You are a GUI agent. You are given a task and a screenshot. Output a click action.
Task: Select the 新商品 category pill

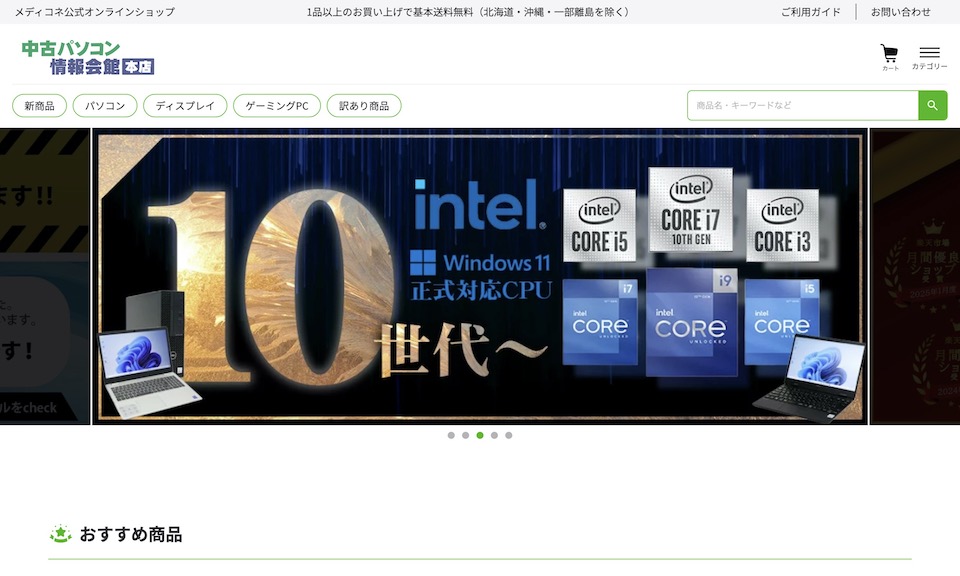tap(39, 106)
